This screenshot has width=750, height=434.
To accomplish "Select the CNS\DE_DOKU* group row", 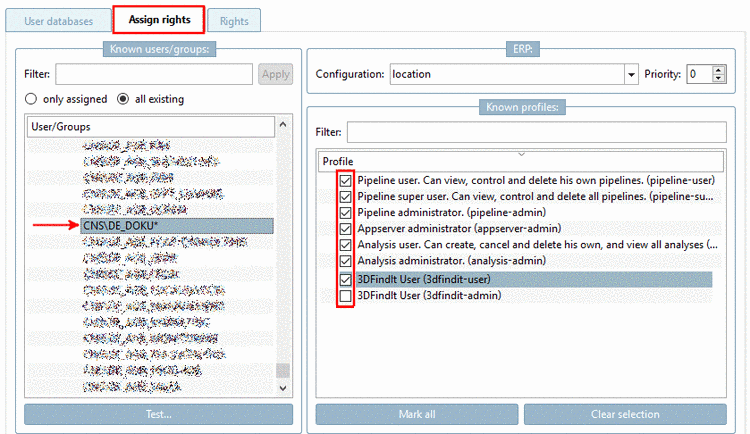I will 177,226.
